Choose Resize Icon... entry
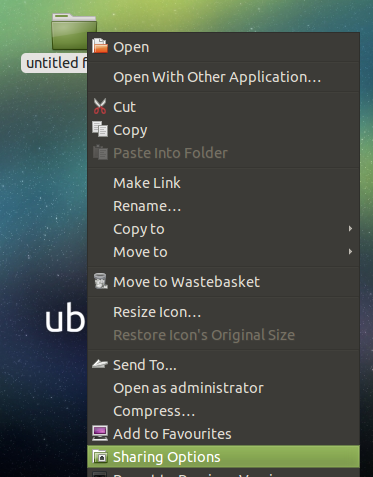This screenshot has width=373, height=477. pyautogui.click(x=223, y=312)
